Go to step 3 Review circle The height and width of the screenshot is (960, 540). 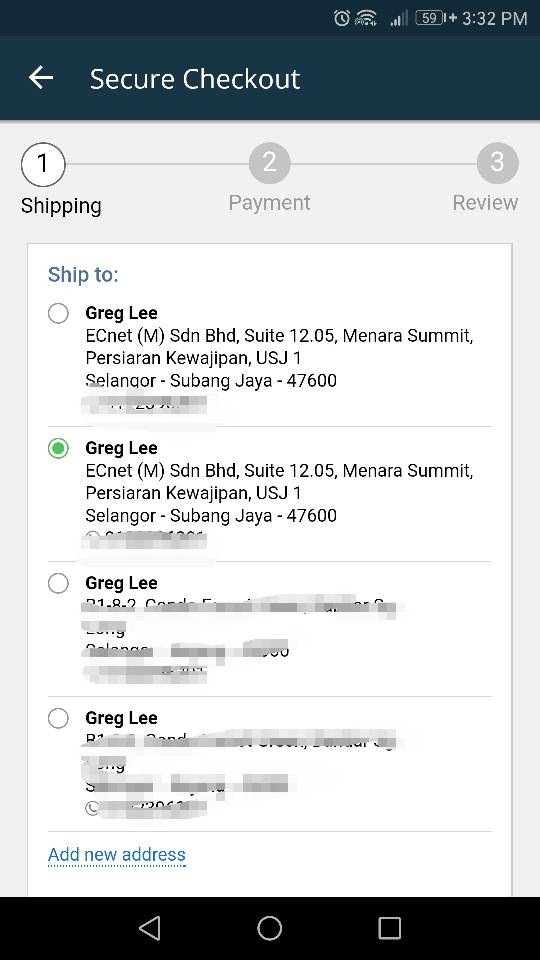[497, 163]
